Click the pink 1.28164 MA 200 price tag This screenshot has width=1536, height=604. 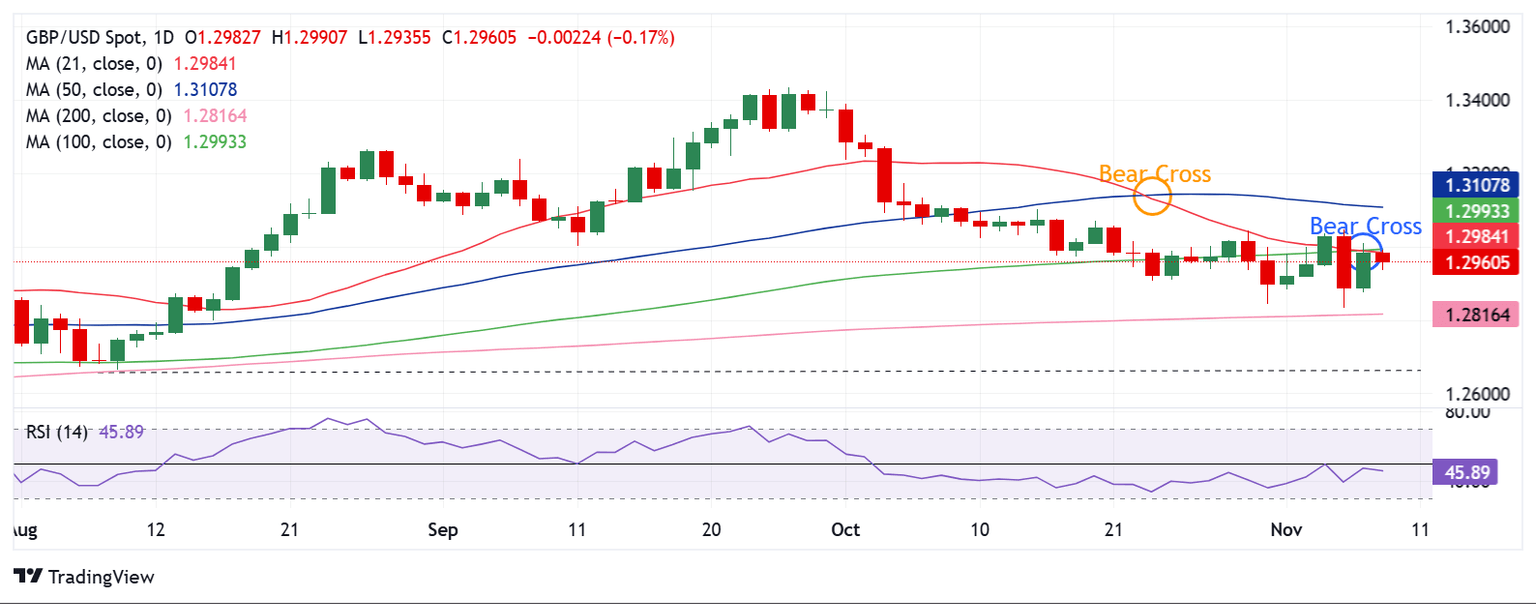1476,315
